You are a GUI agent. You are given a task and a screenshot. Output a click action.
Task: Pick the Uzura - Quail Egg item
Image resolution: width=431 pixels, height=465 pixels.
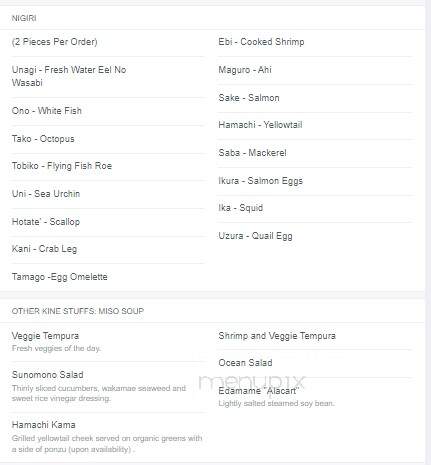255,236
